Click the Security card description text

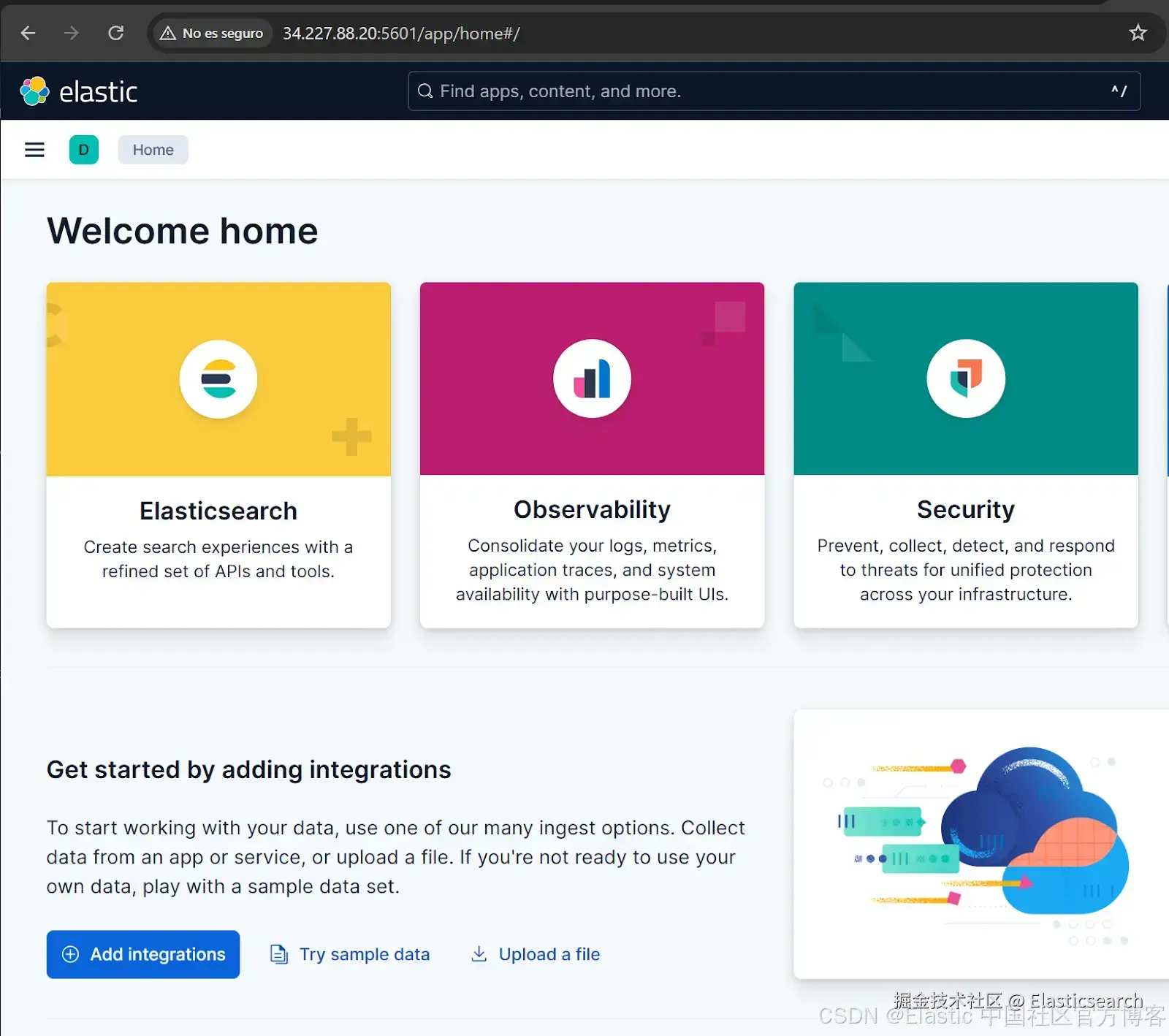point(966,570)
